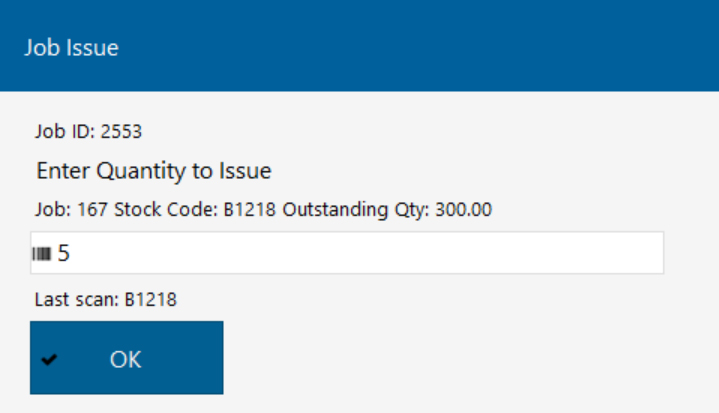Confirm the quantity with the OK button
Screen dimensions: 719x413
click(x=127, y=358)
